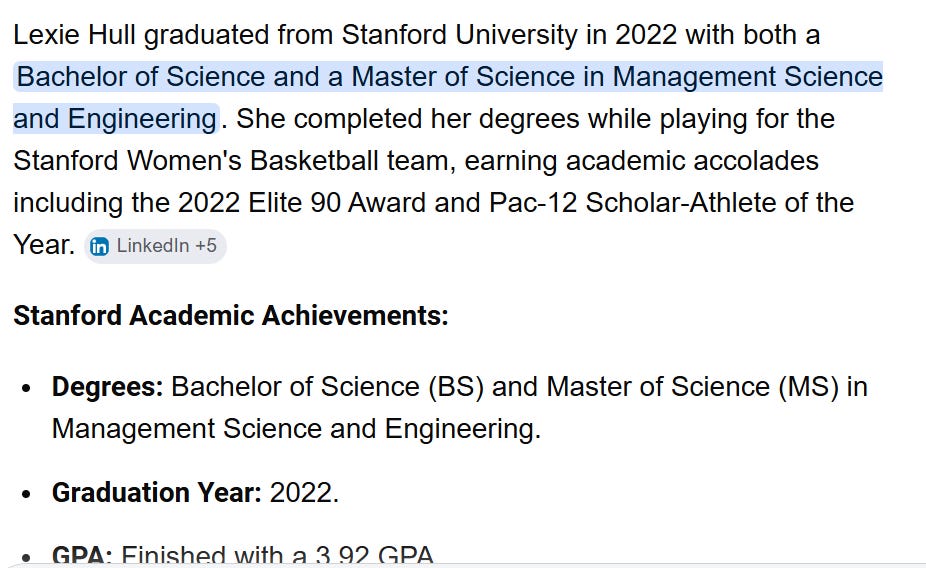Click the bold "Degrees:" label

pyautogui.click(x=107, y=387)
